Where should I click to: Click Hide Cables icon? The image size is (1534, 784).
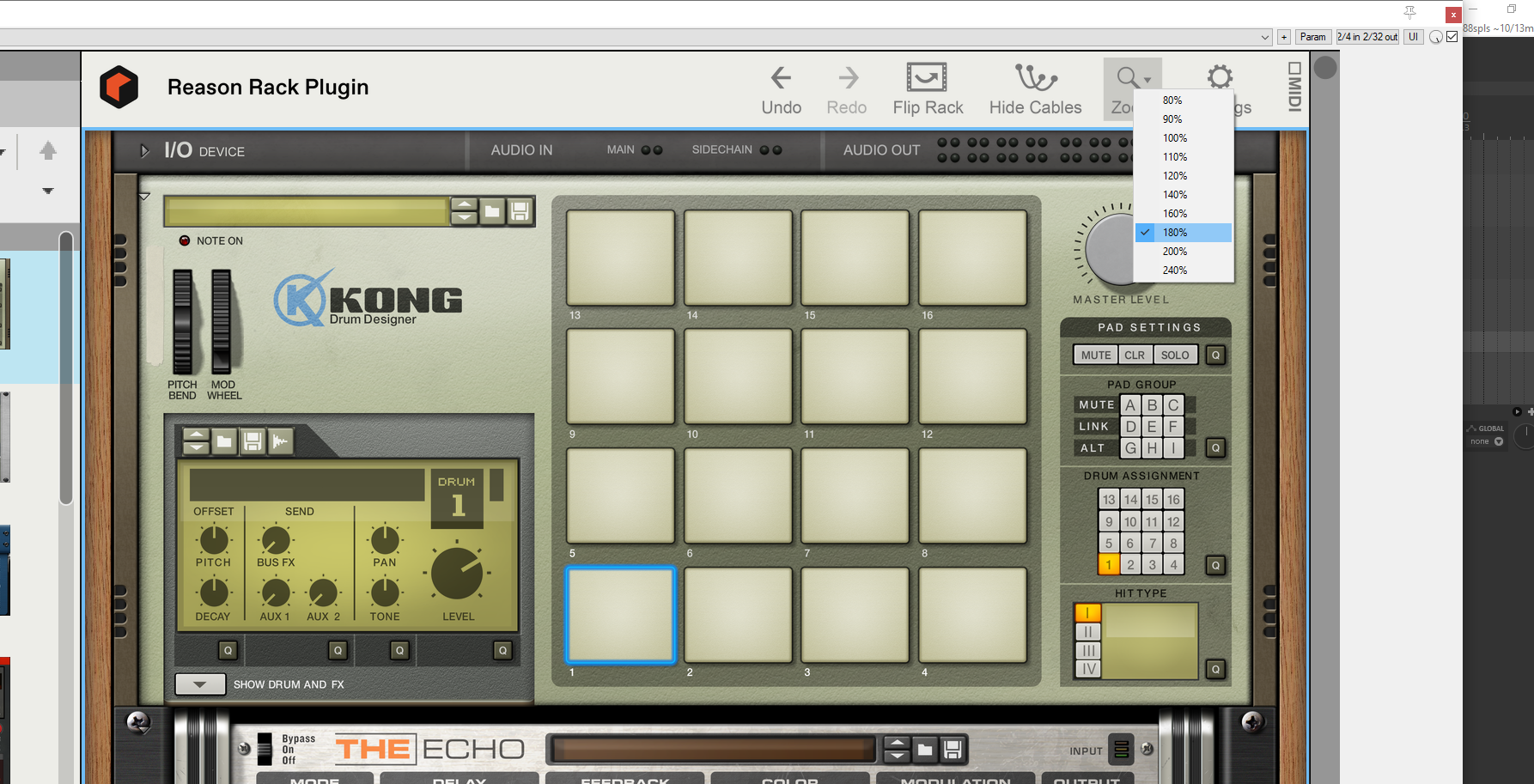(1036, 77)
